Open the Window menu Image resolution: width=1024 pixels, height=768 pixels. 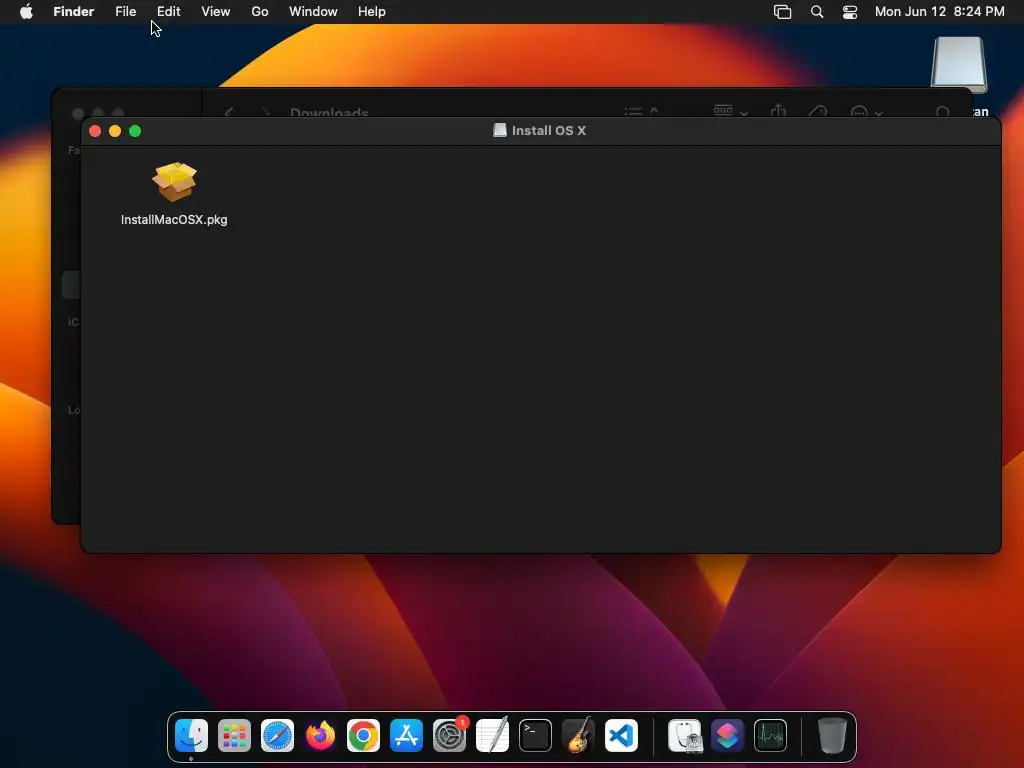pyautogui.click(x=313, y=12)
